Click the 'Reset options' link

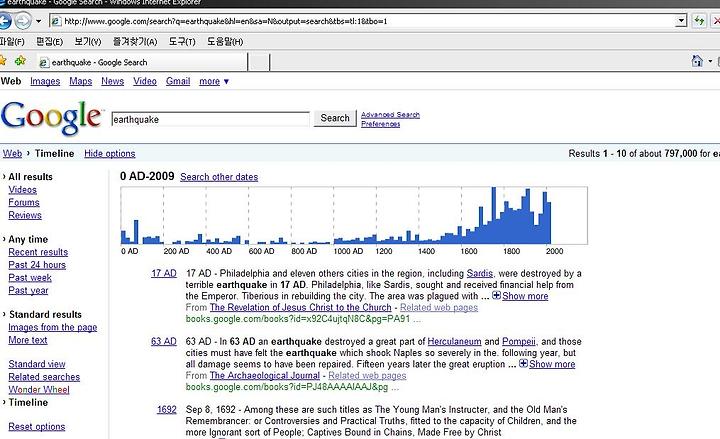tap(37, 427)
